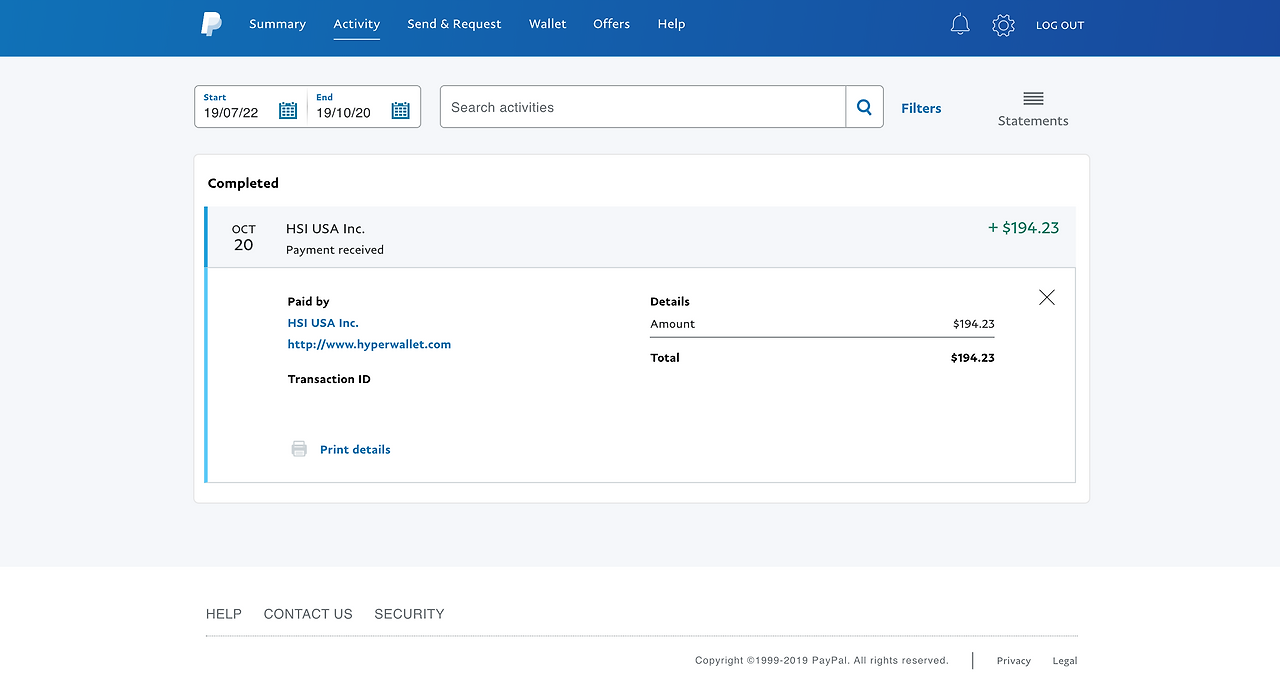Image resolution: width=1280 pixels, height=673 pixels.
Task: Open the HSI USA Inc. payer link
Action: [x=323, y=323]
